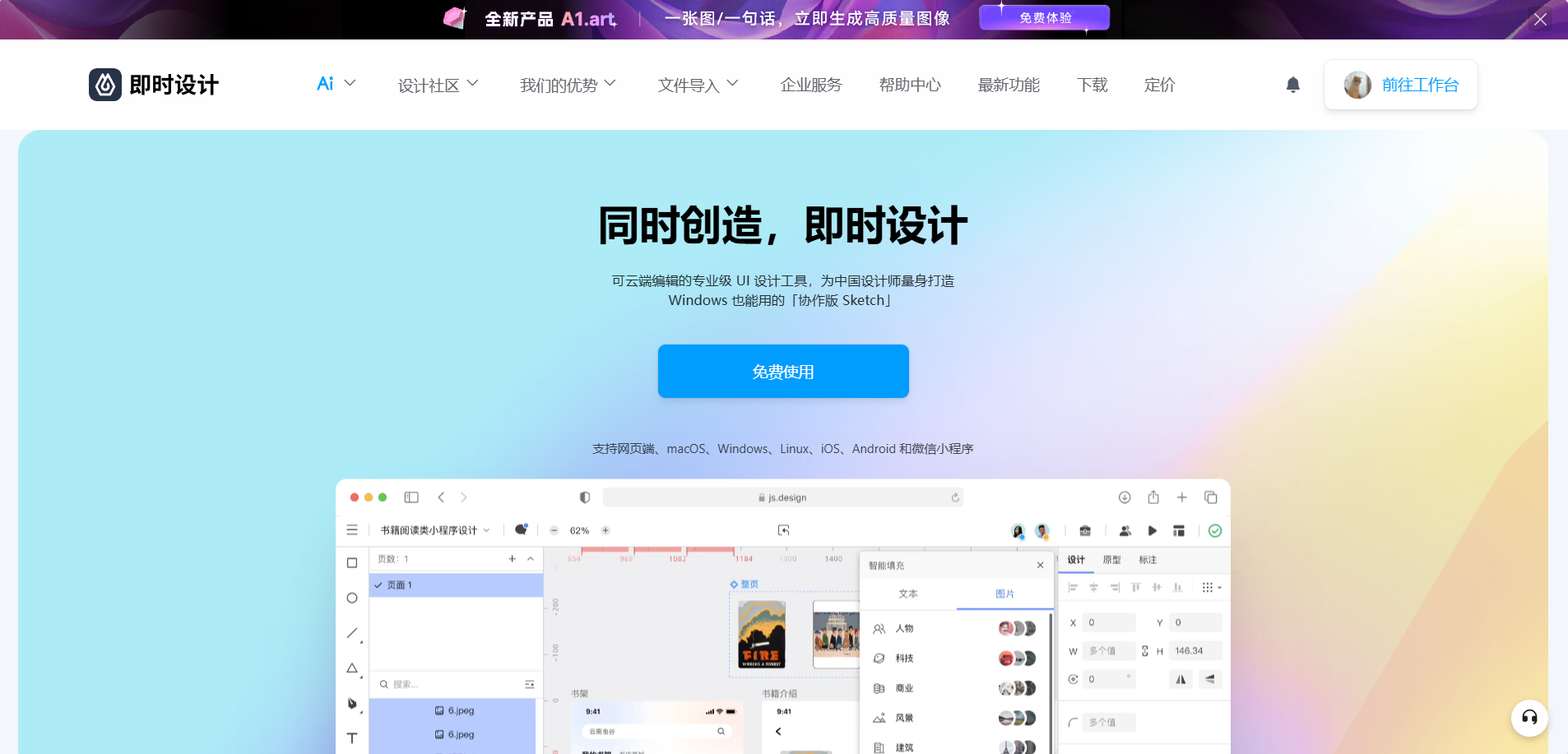Click the plugin toolbox icon
This screenshot has height=754, width=1568.
click(1085, 530)
